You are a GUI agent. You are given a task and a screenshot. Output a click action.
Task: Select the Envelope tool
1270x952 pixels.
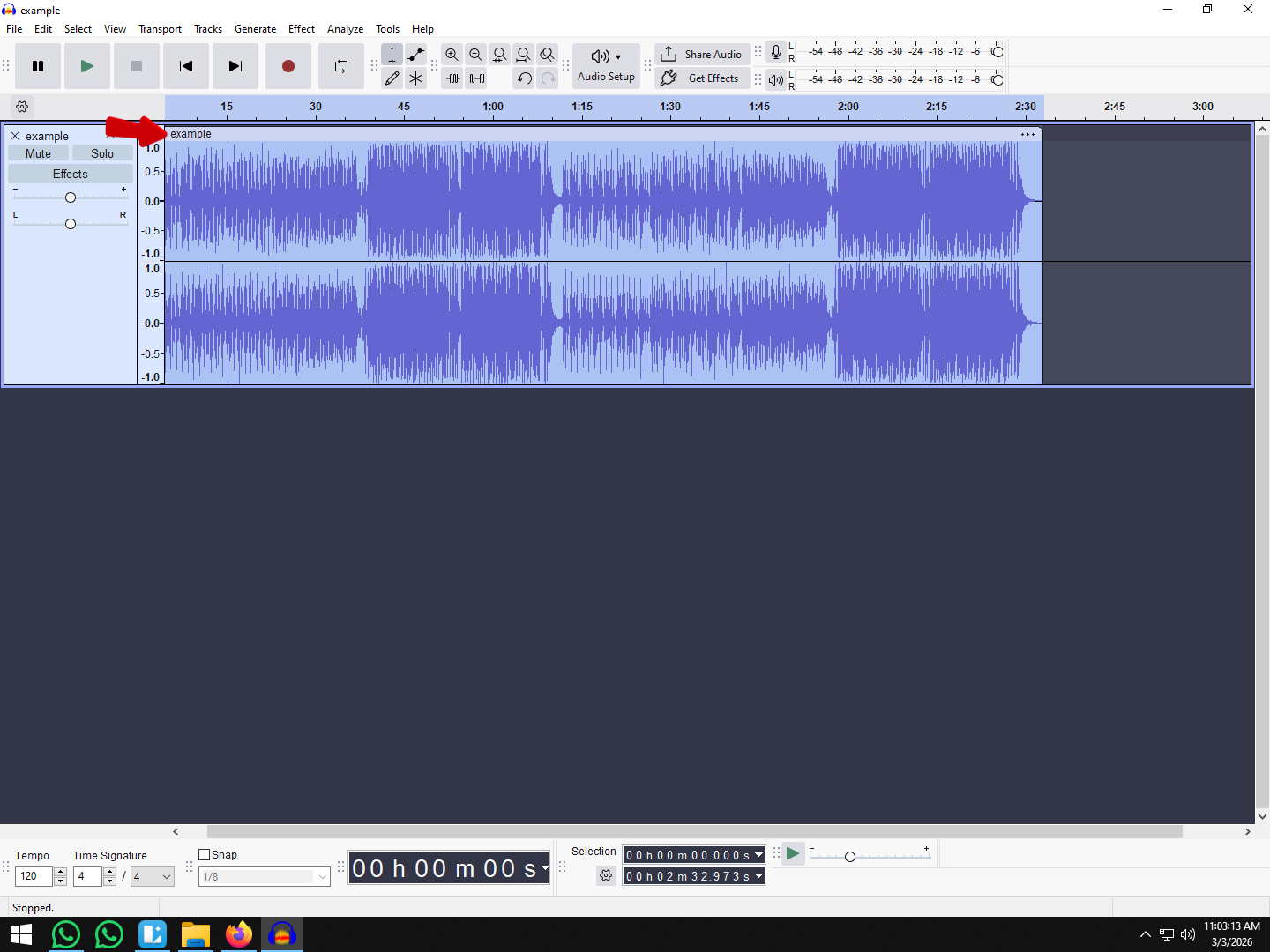pos(416,55)
